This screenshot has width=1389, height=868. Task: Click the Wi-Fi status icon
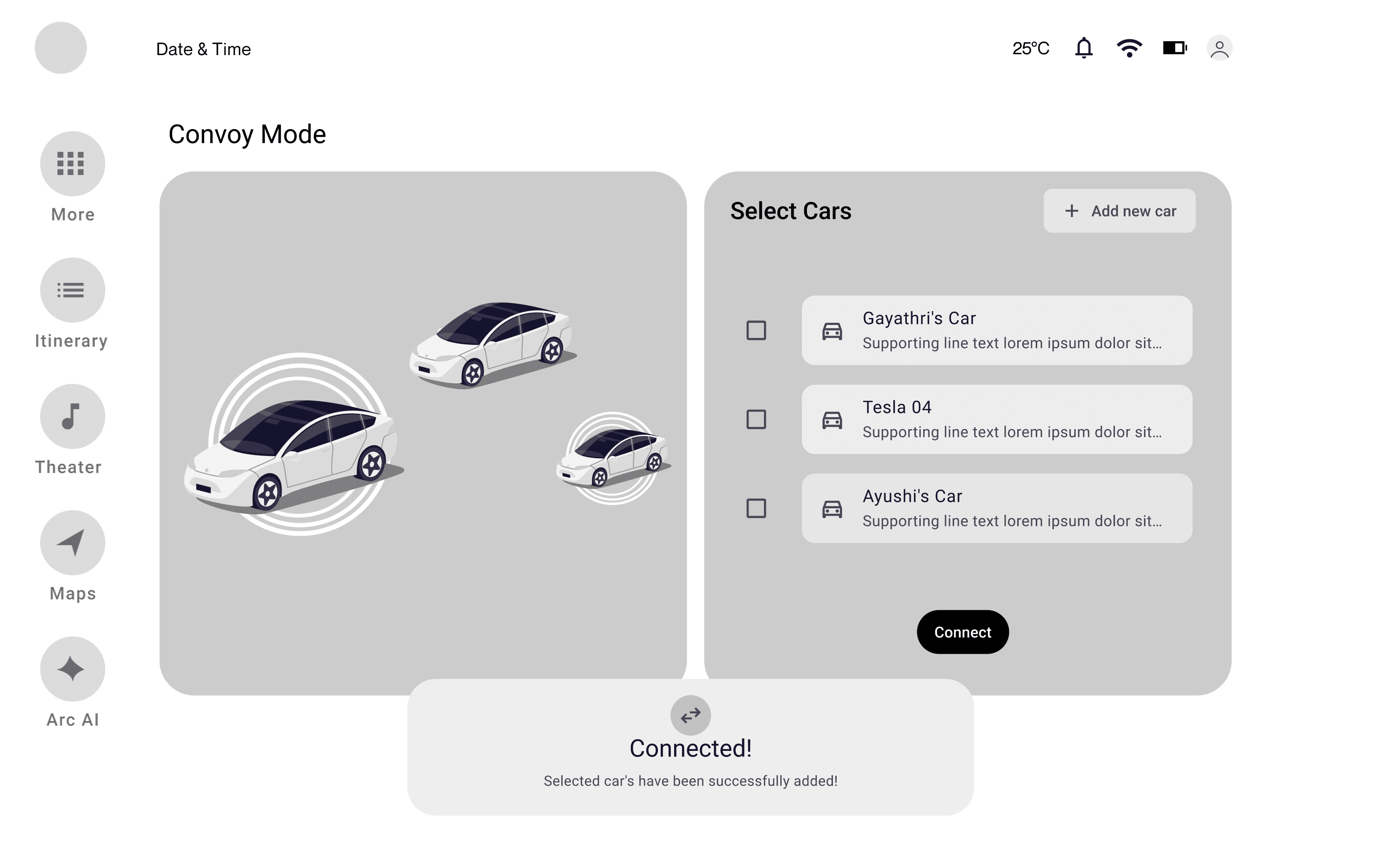point(1129,48)
